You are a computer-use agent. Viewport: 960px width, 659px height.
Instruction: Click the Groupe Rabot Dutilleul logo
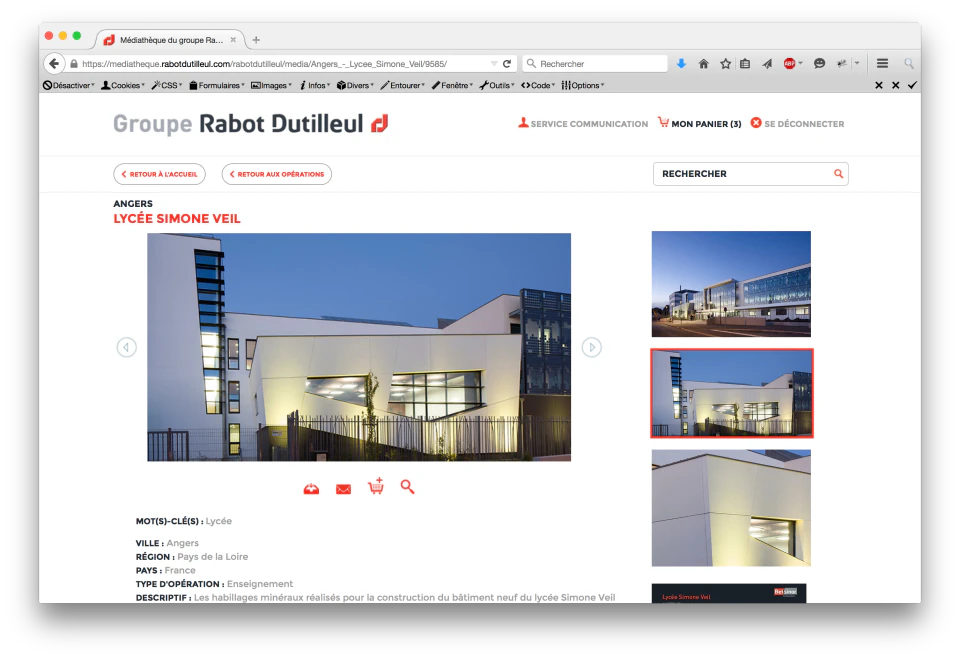(x=248, y=124)
